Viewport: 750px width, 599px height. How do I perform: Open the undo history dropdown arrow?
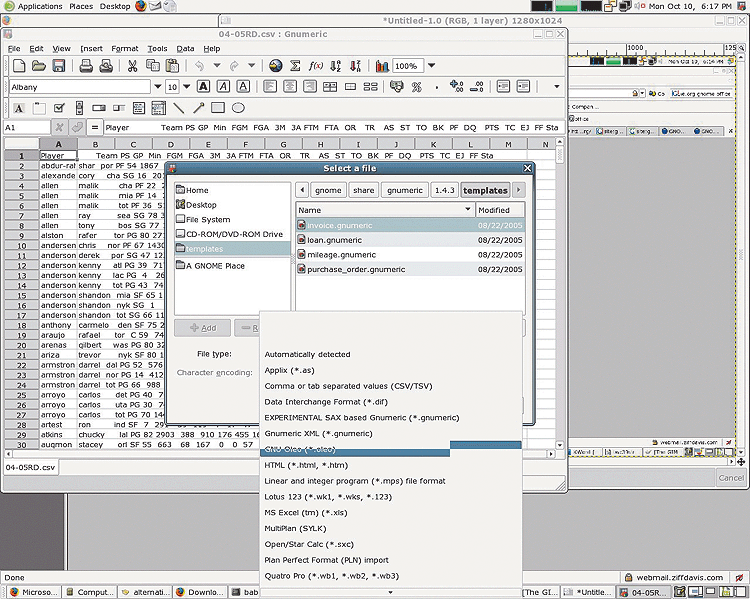pyautogui.click(x=217, y=66)
